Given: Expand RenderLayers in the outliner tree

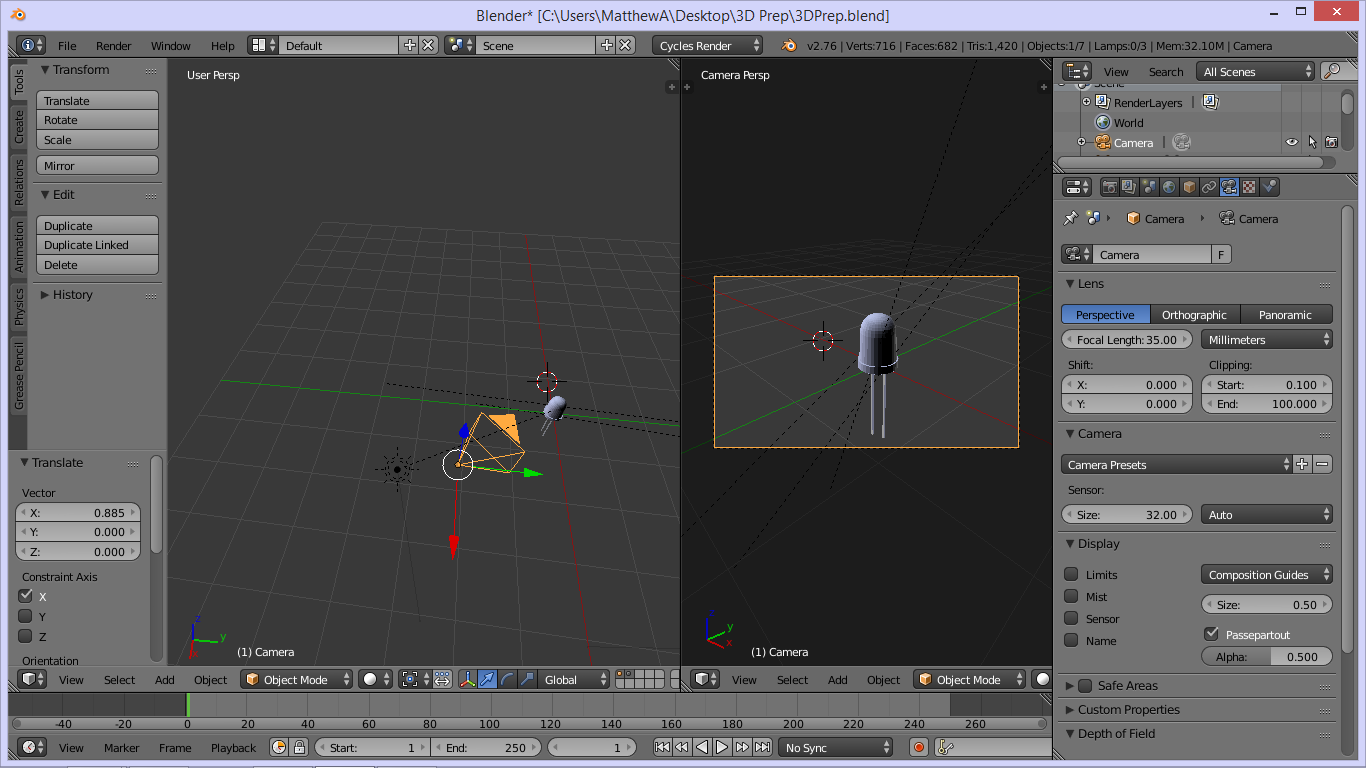Looking at the screenshot, I should pyautogui.click(x=1086, y=102).
